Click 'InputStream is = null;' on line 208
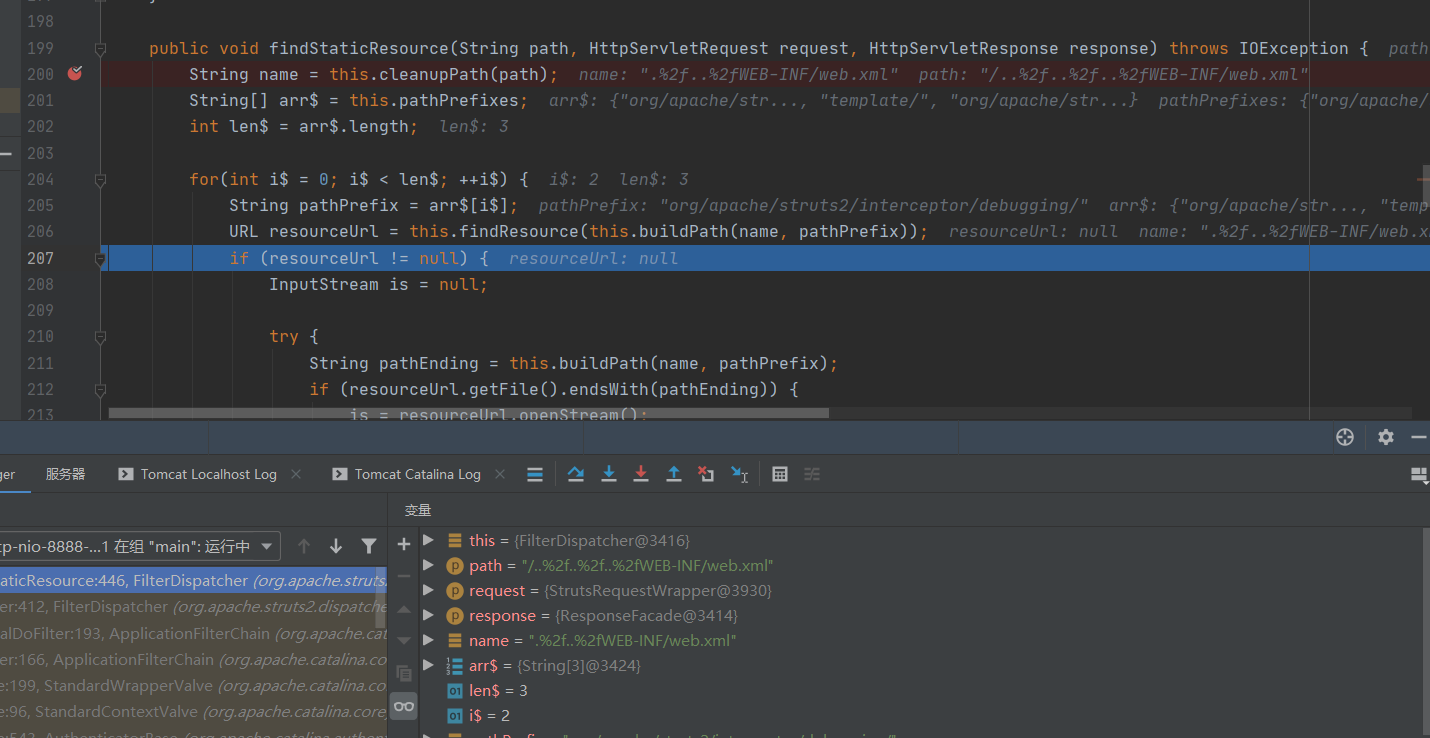Viewport: 1430px width, 738px height. 378,284
